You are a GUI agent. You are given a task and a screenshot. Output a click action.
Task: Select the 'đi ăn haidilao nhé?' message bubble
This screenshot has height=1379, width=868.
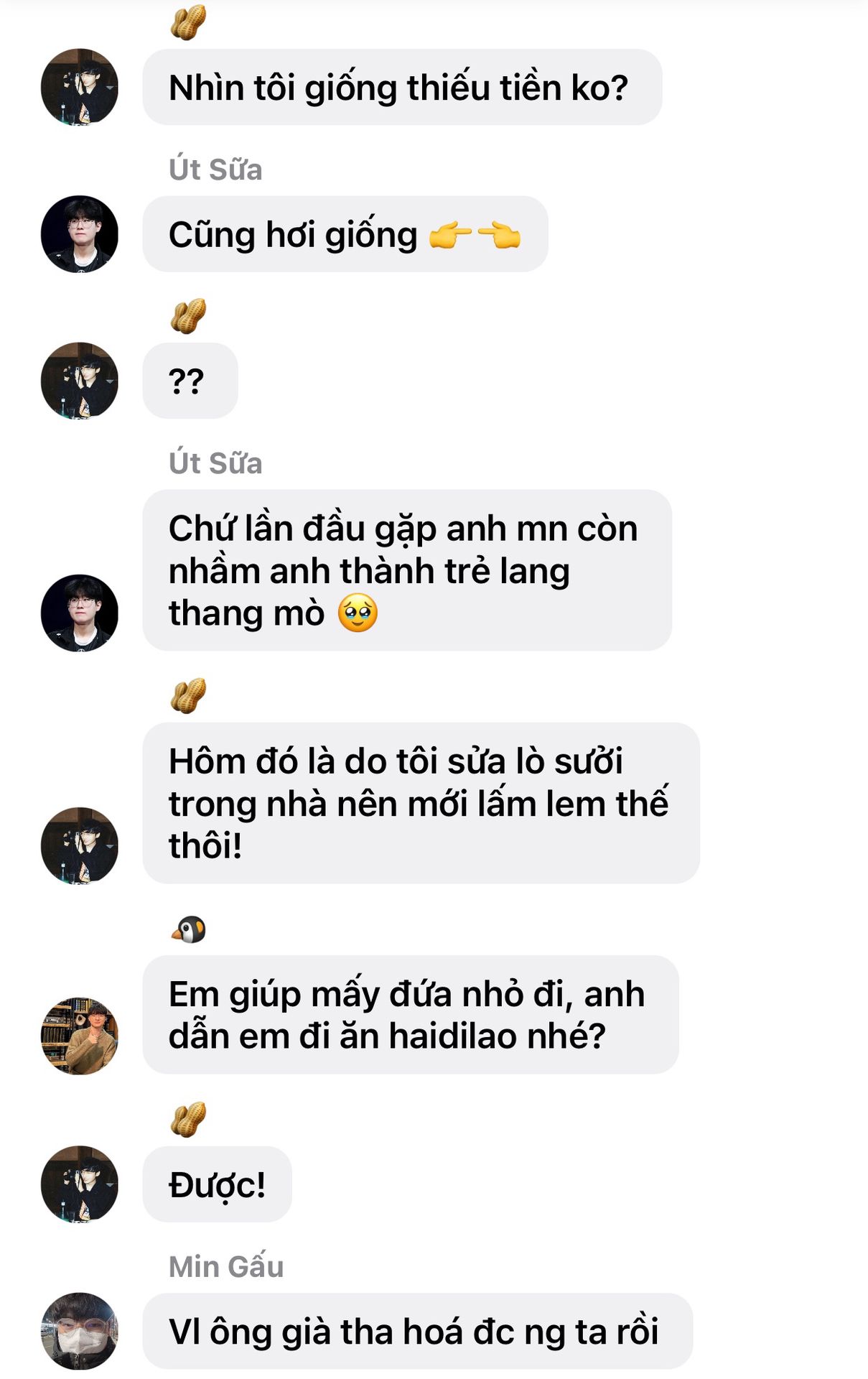pos(411,1015)
